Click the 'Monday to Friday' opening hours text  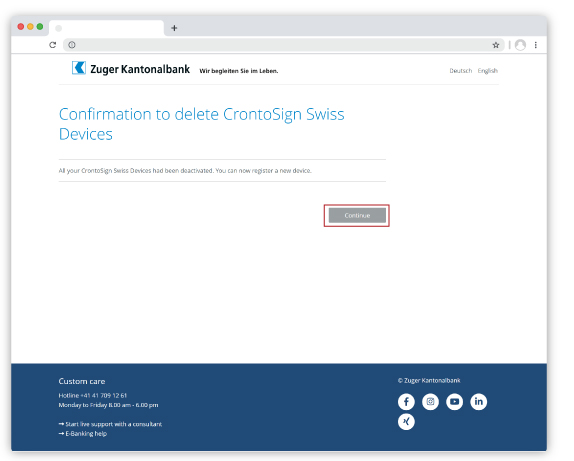(108, 405)
